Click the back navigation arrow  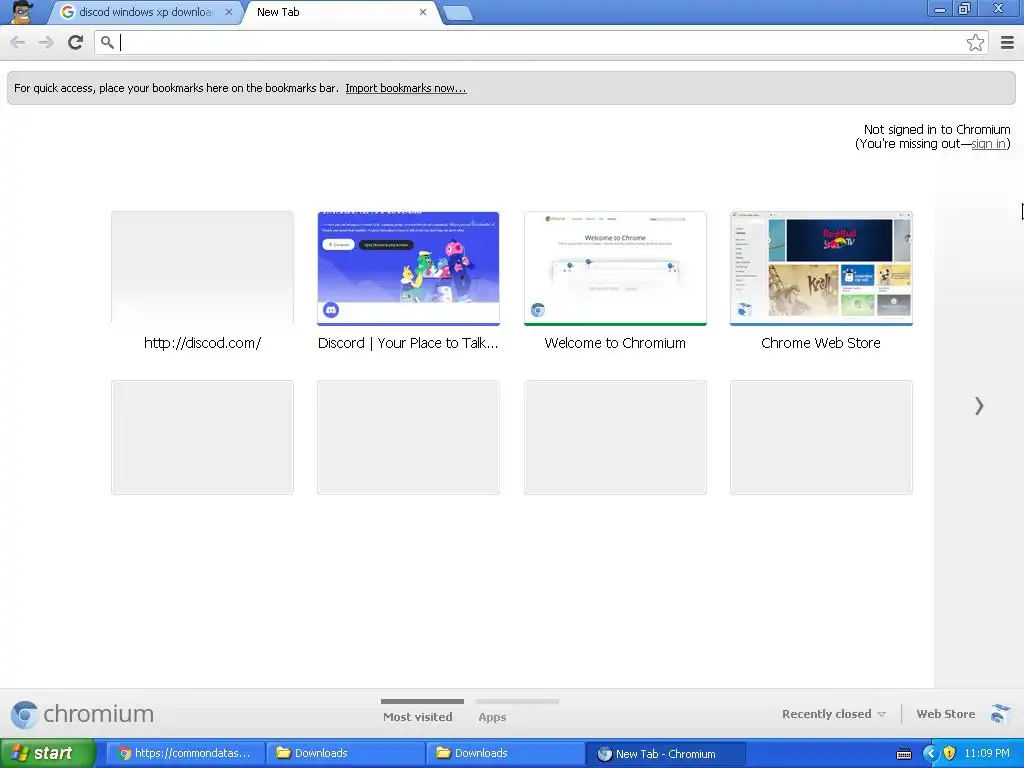tap(18, 42)
